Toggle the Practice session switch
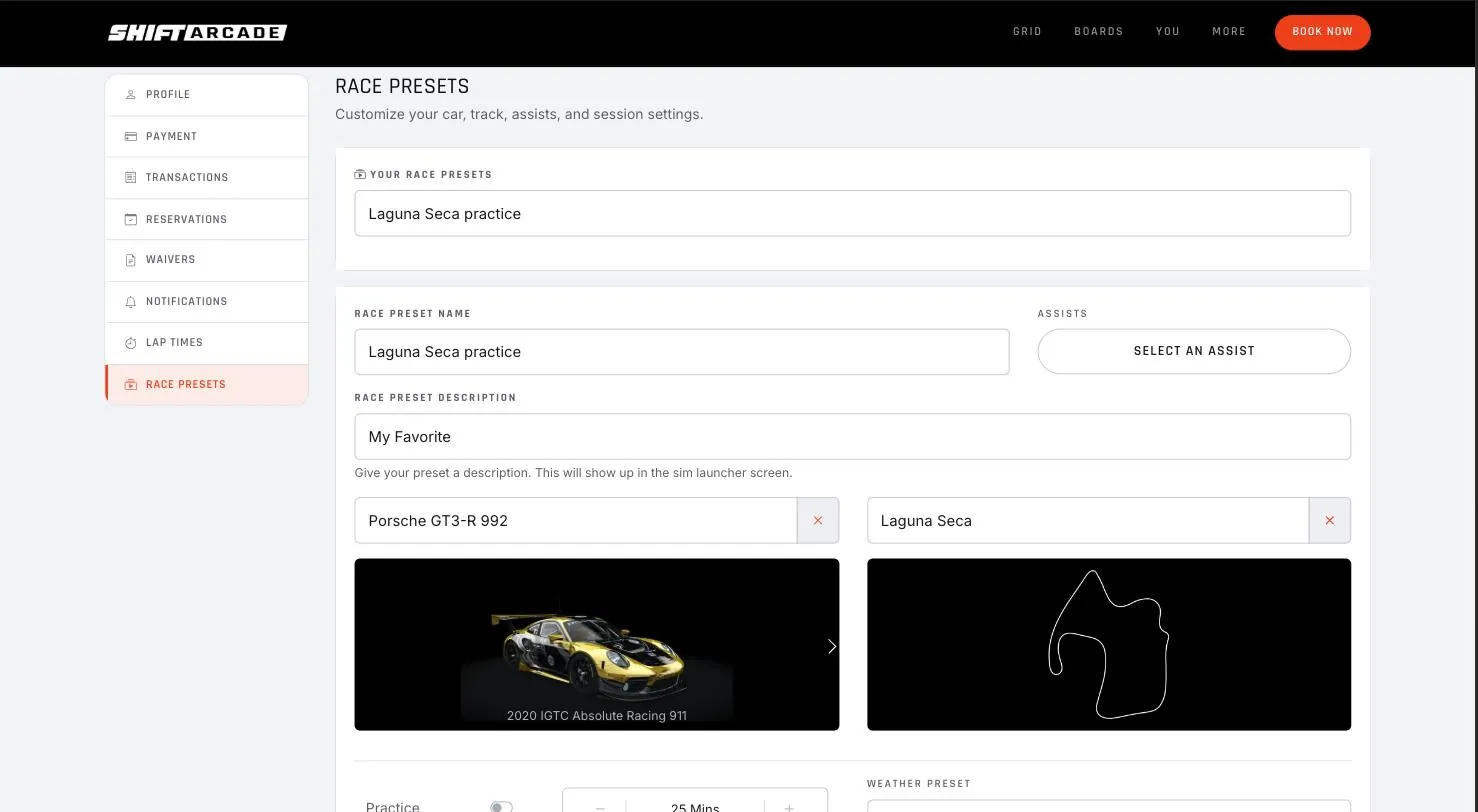Viewport: 1478px width, 812px height. coord(501,807)
